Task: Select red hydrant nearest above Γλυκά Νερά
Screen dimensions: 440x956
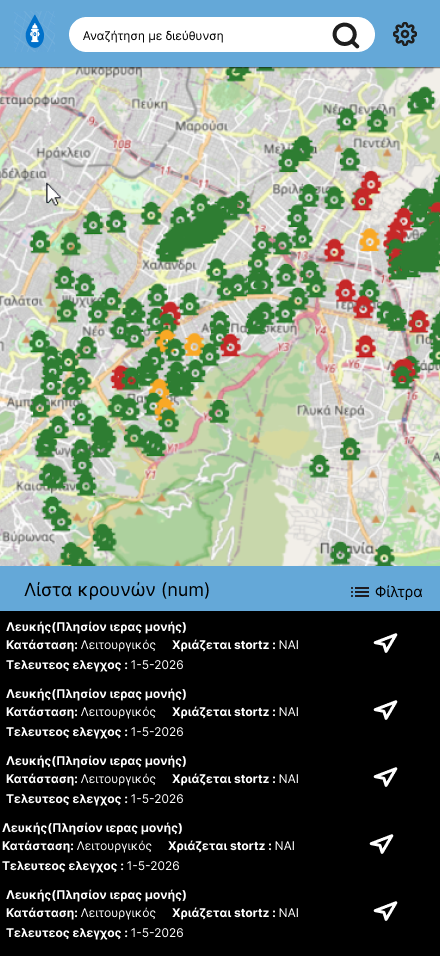Action: tap(365, 346)
